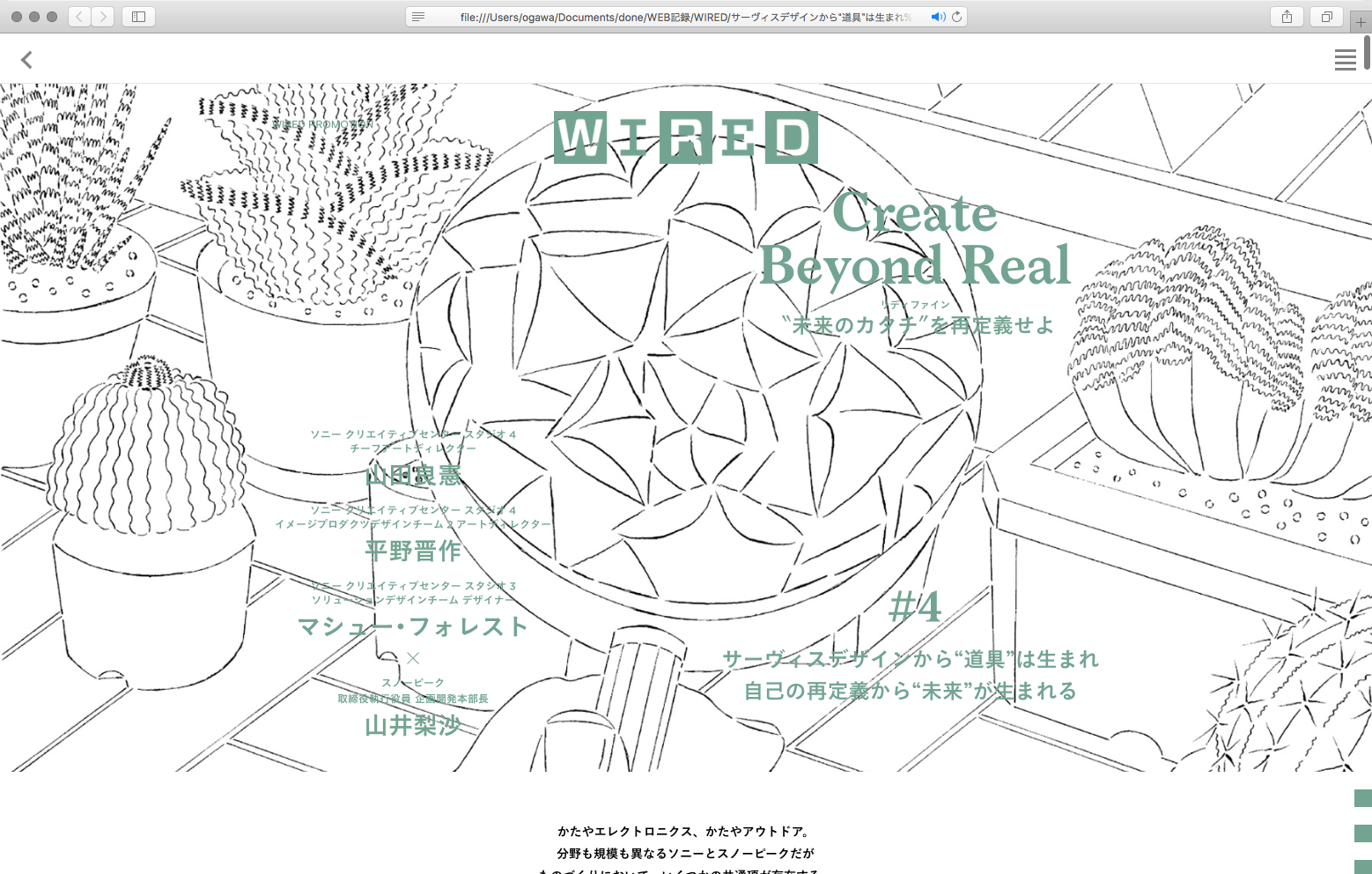Click the name 山田良憲
The height and width of the screenshot is (874, 1372).
coord(413,476)
